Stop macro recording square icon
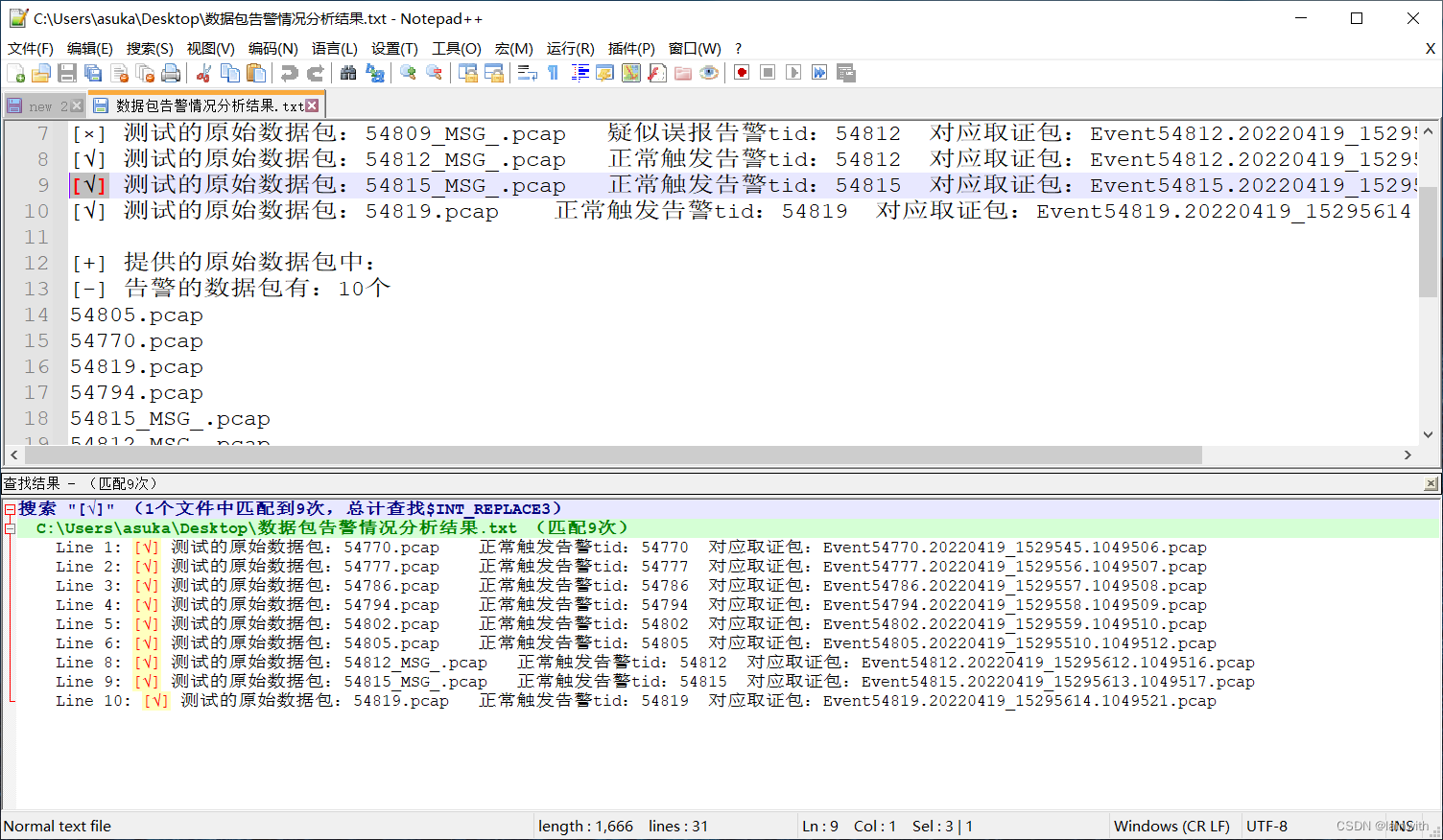Screen dimensions: 1443x840 [768, 73]
